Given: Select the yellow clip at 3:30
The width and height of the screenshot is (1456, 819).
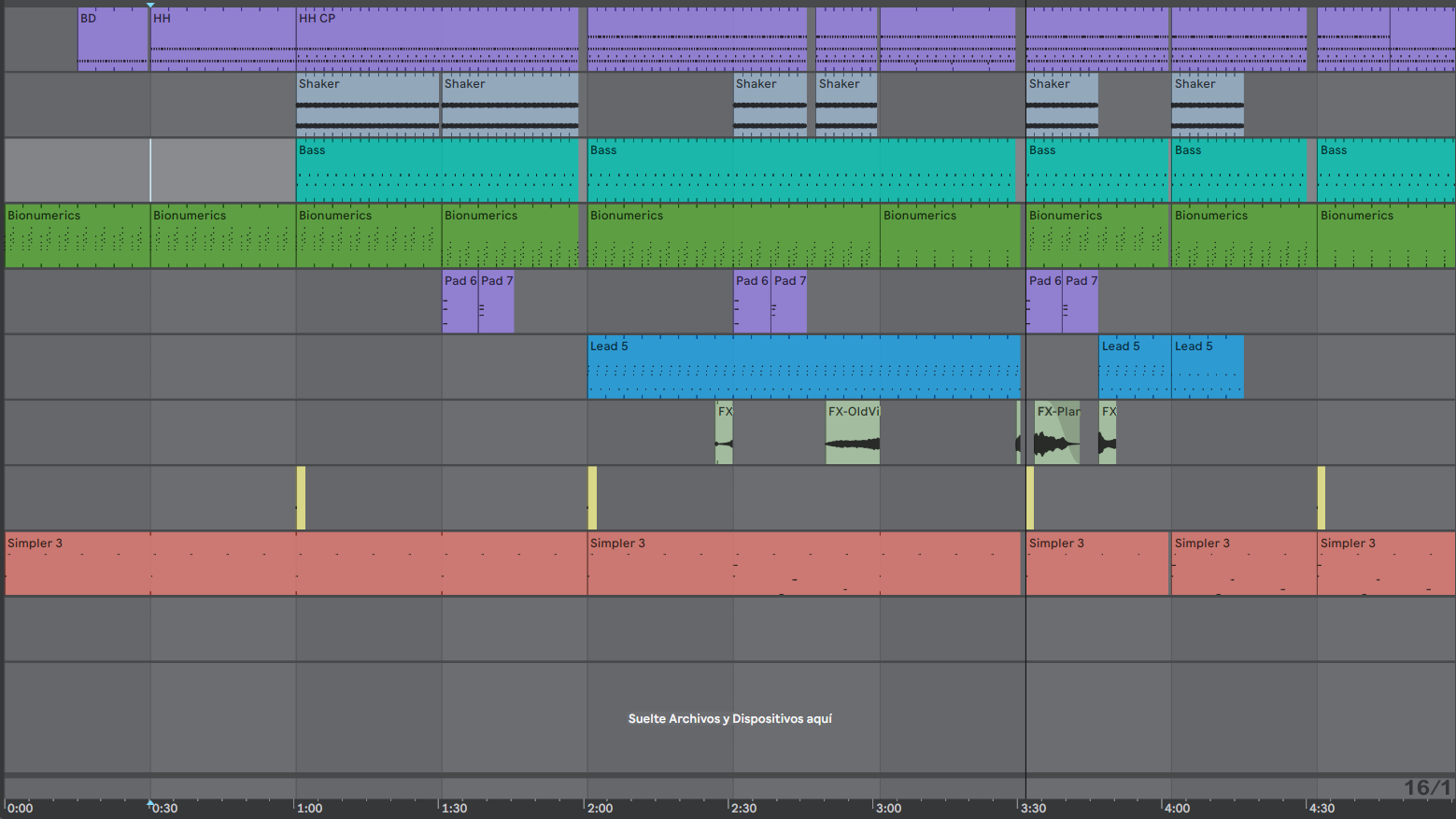Looking at the screenshot, I should (x=1030, y=499).
